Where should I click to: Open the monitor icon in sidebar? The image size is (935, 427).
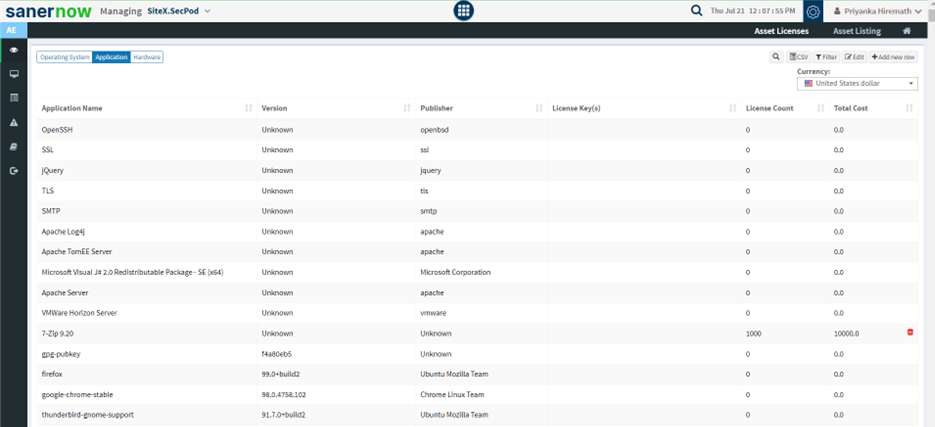(14, 74)
